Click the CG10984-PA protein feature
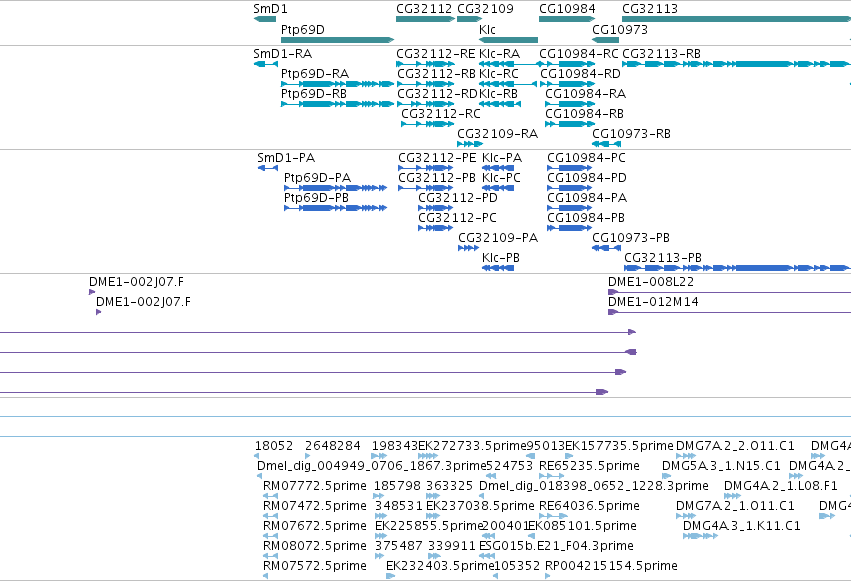Screen dimensions: 851x581 [x=569, y=208]
